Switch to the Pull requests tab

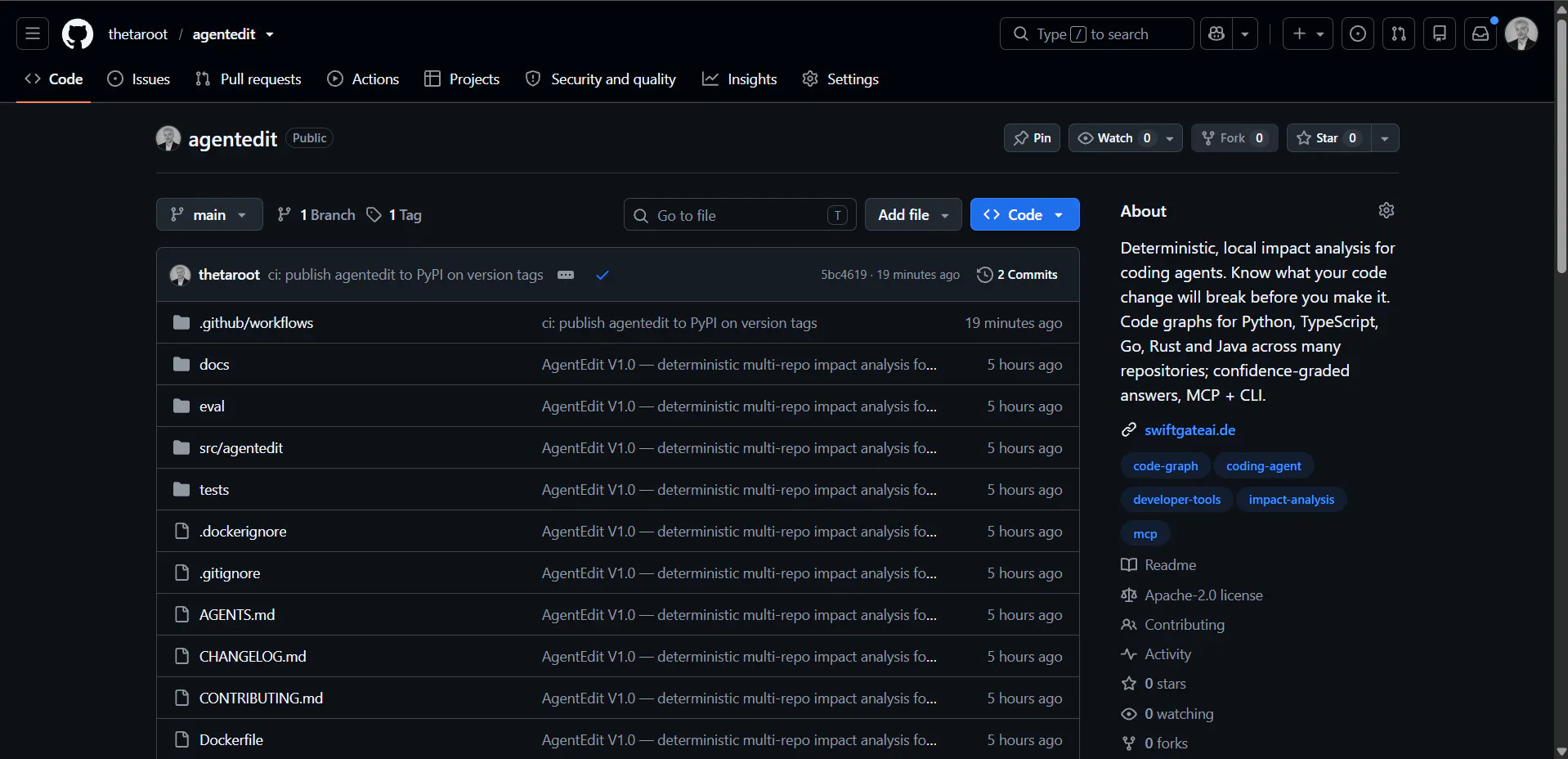click(249, 79)
